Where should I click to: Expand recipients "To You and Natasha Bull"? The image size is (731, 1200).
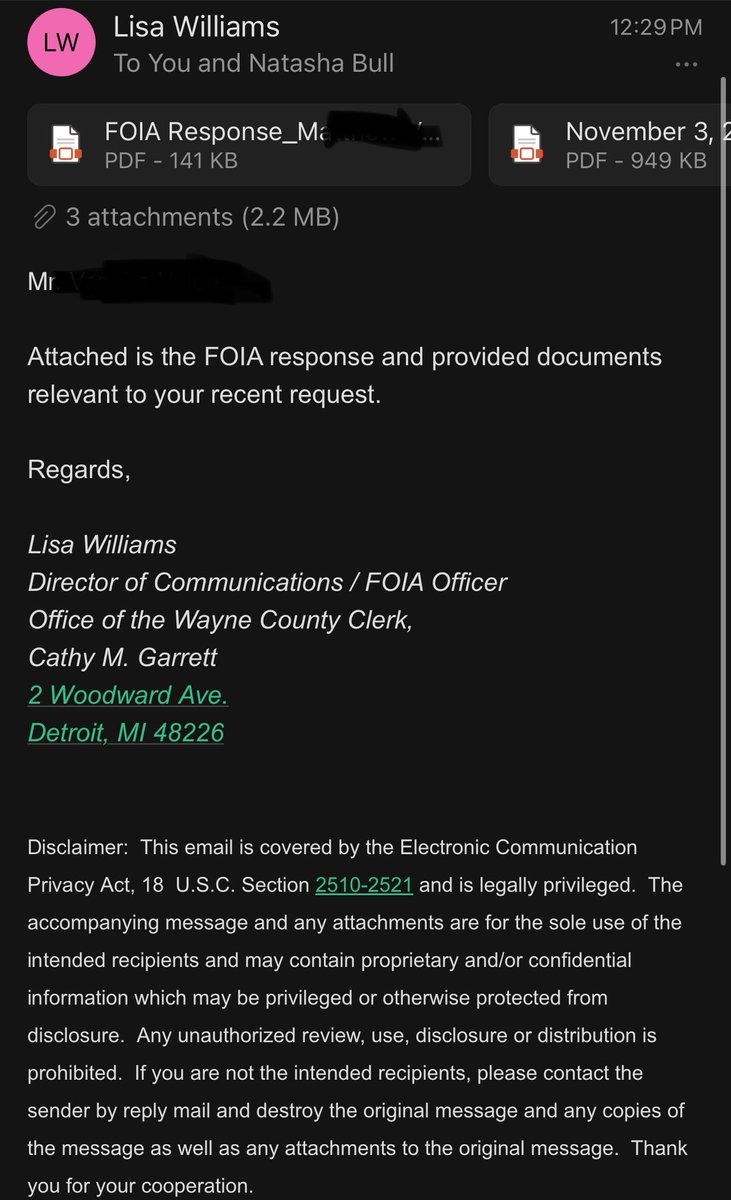254,63
